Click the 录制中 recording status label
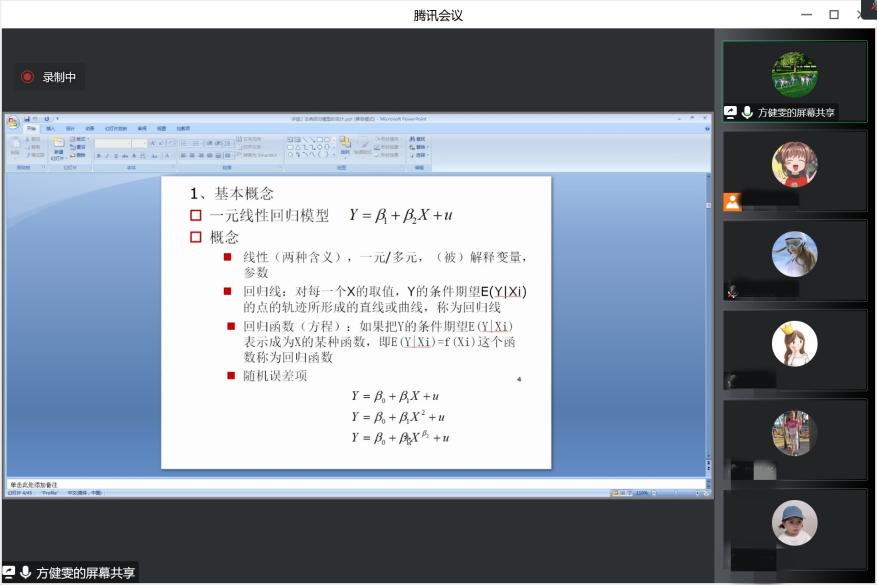The height and width of the screenshot is (585, 877). coord(59,77)
